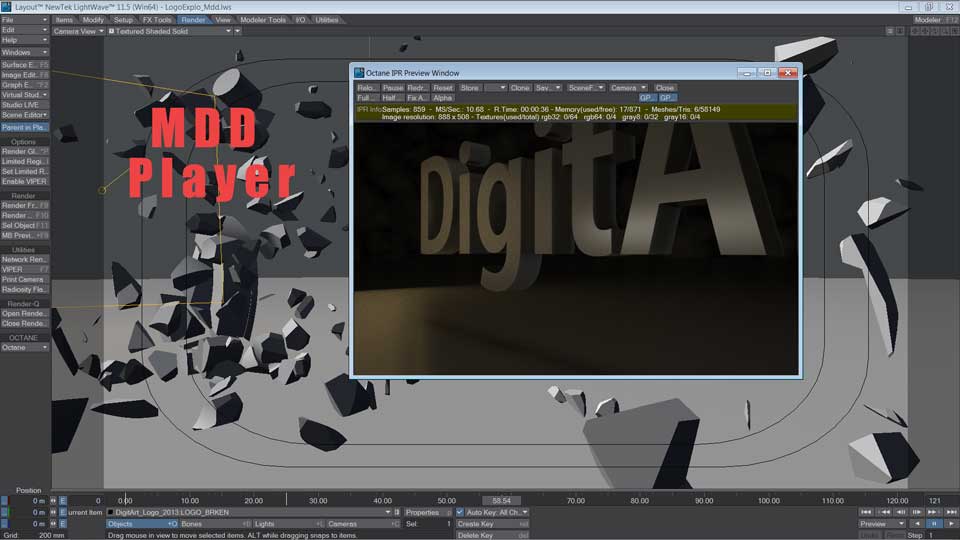Toggle Parent in Place option
The width and height of the screenshot is (960, 540).
coord(24,127)
